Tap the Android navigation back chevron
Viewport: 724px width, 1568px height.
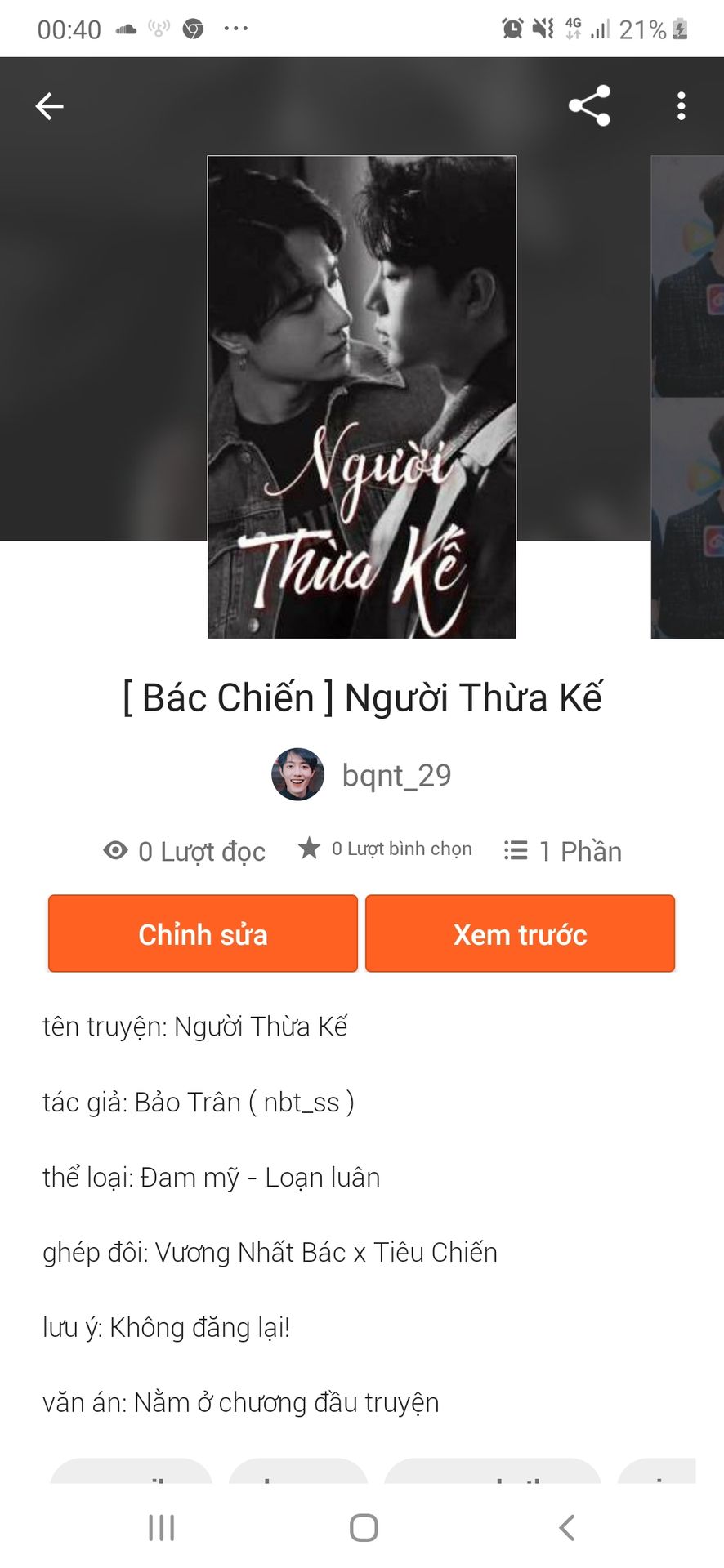point(566,1527)
